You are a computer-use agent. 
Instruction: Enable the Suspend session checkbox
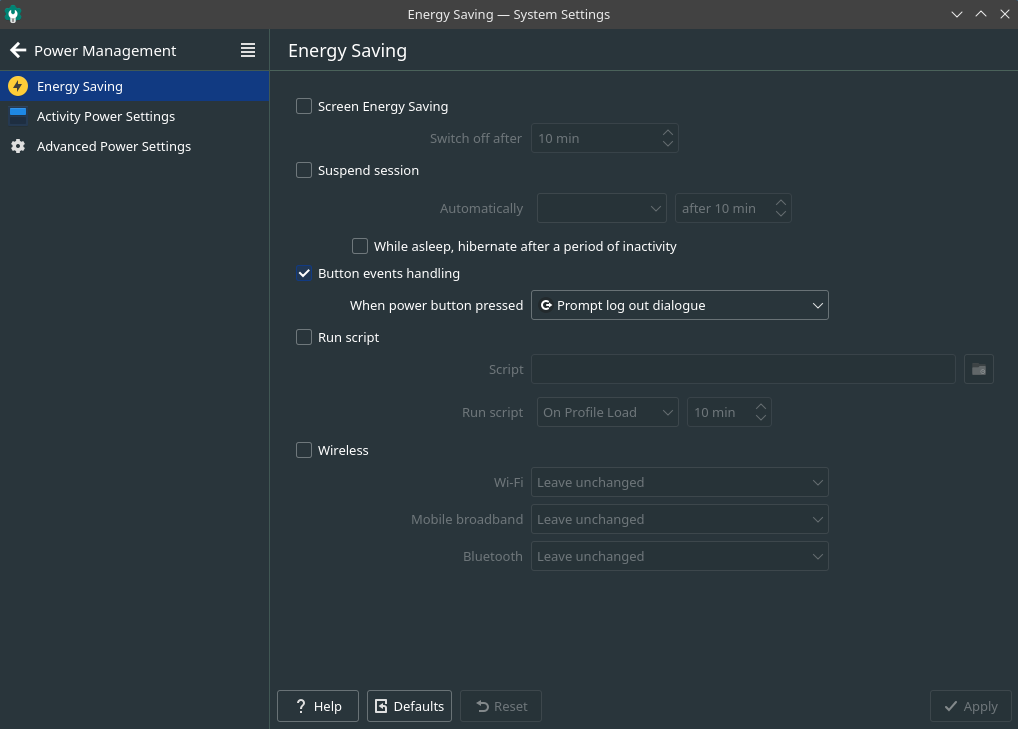tap(304, 170)
